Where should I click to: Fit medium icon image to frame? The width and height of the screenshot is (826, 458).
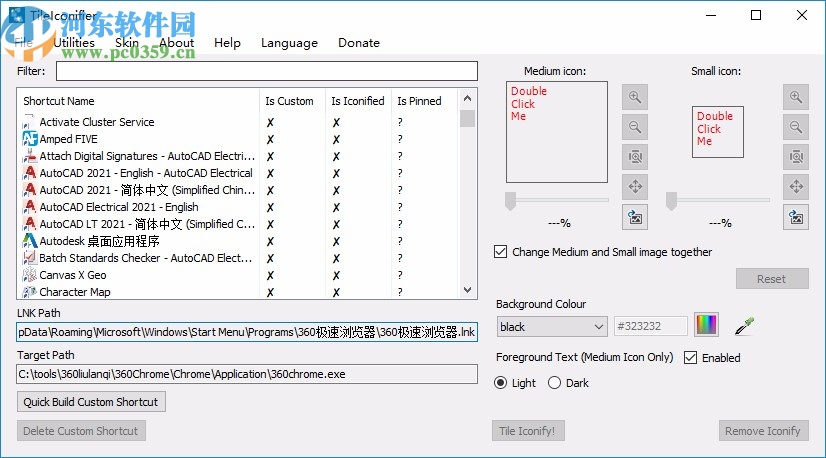635,157
